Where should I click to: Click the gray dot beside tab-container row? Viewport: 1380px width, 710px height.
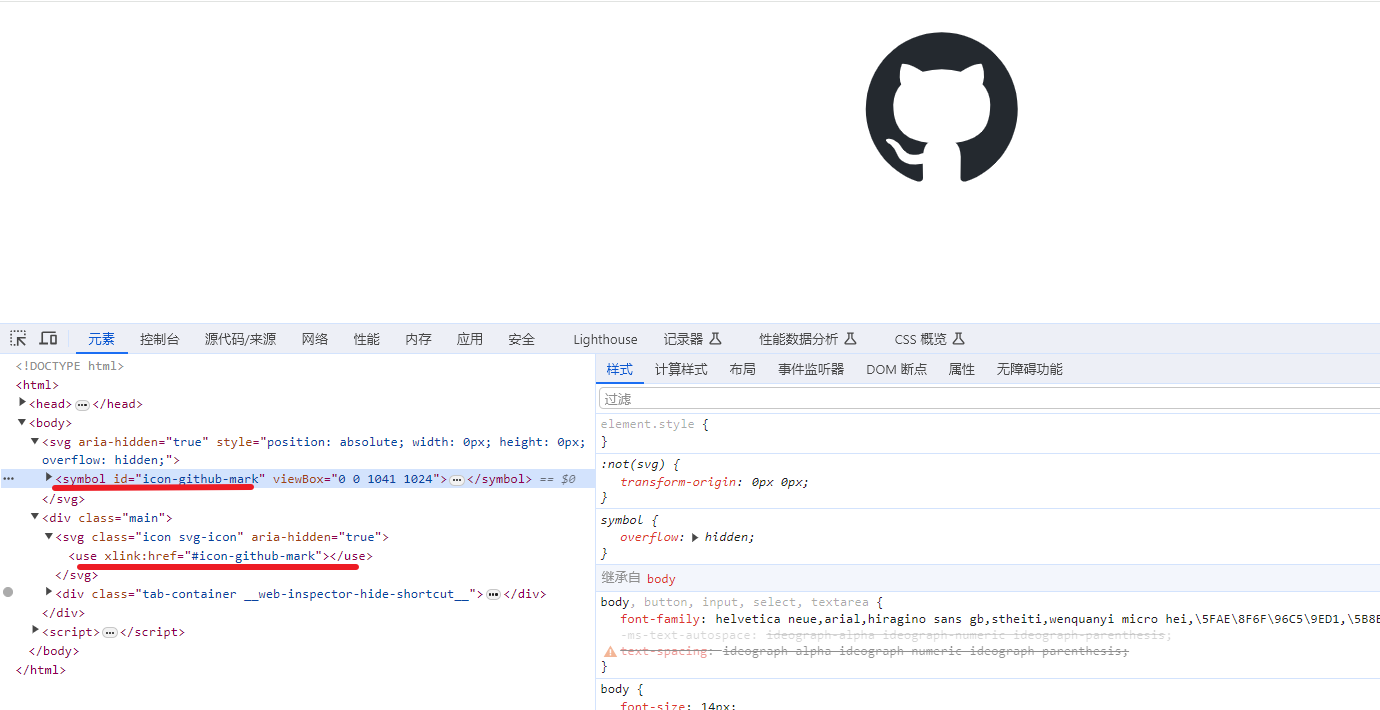8,593
